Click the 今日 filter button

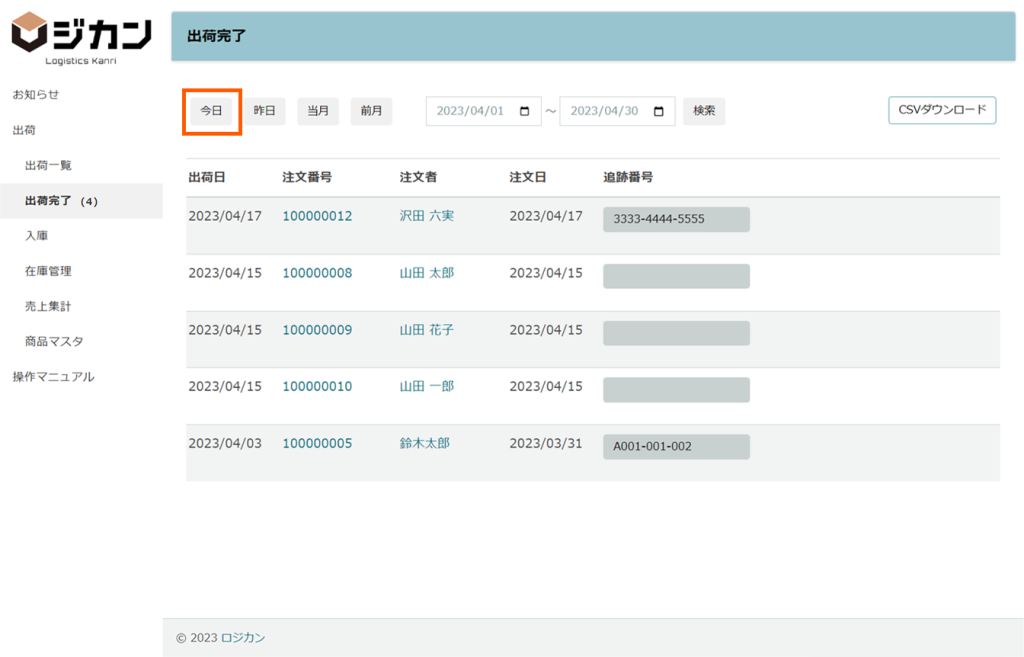(211, 111)
